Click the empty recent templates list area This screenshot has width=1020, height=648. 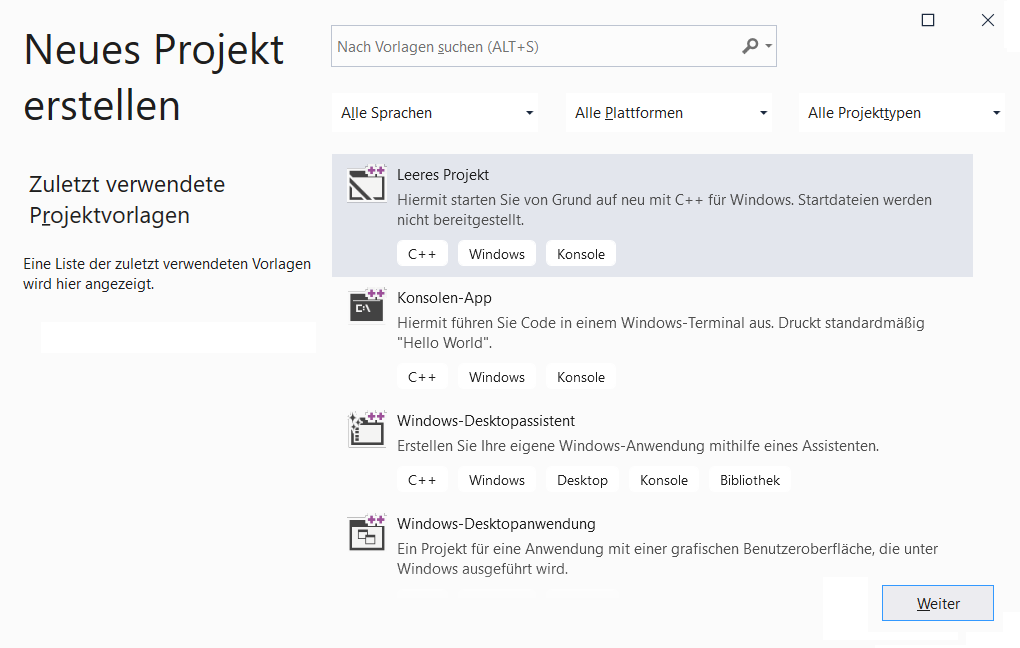(177, 337)
